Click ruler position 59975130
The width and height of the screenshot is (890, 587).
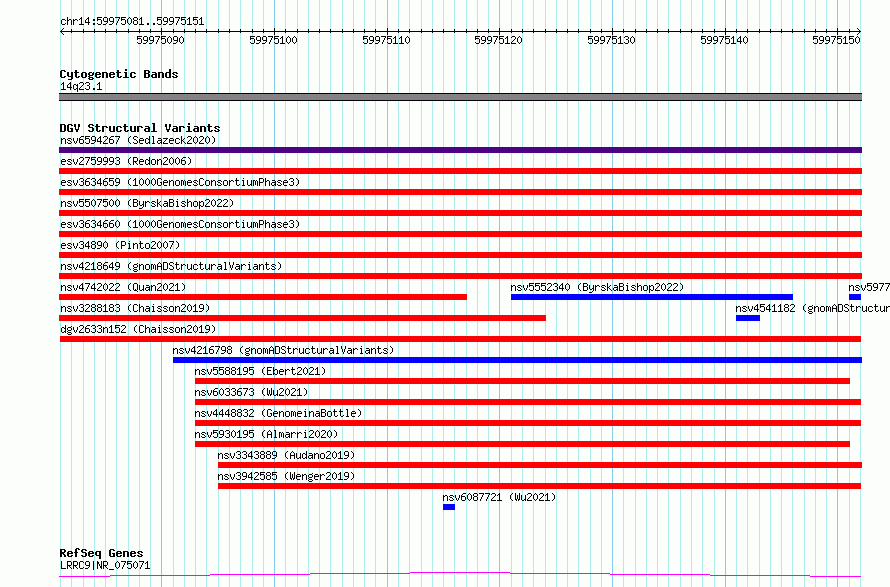(x=611, y=40)
